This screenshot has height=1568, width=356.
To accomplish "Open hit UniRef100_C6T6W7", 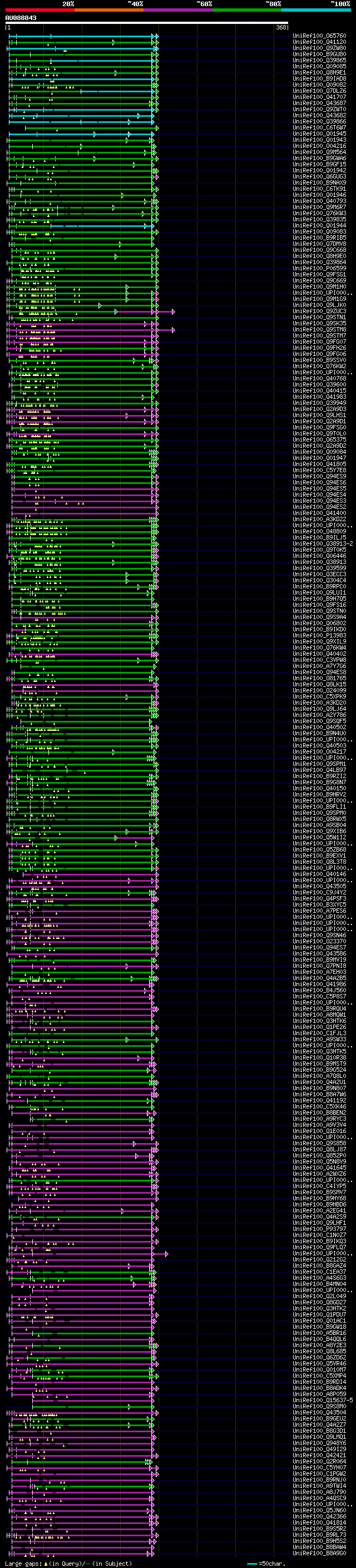I will coord(319,128).
